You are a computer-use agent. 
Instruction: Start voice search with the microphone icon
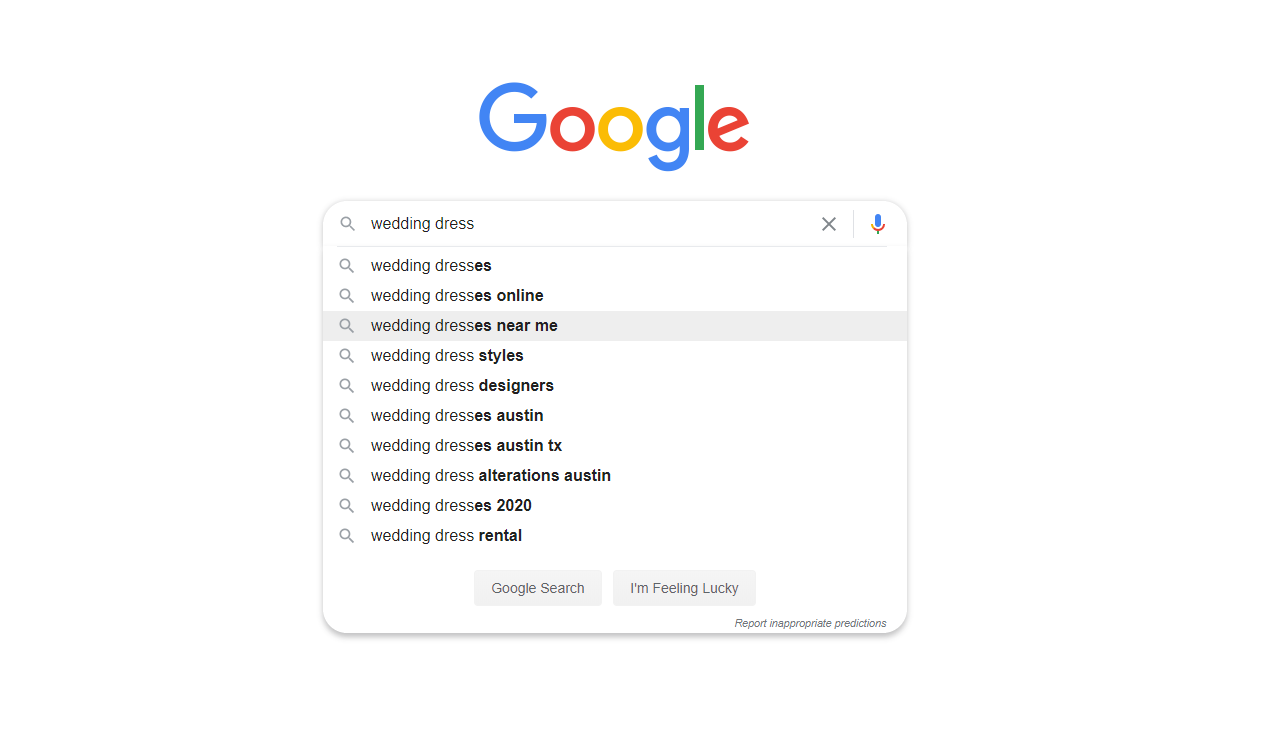click(x=878, y=224)
